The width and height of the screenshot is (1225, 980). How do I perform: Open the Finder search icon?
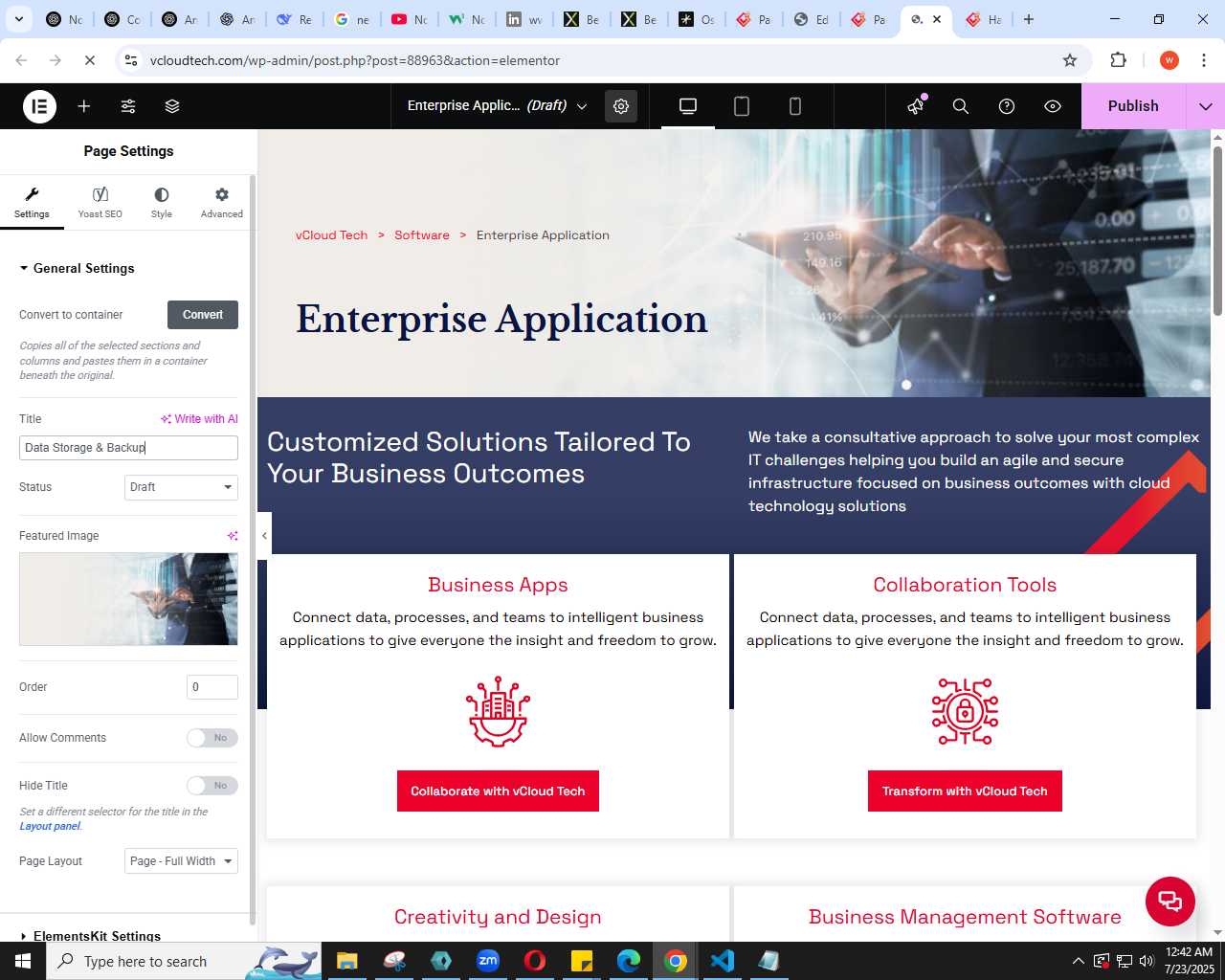click(961, 106)
